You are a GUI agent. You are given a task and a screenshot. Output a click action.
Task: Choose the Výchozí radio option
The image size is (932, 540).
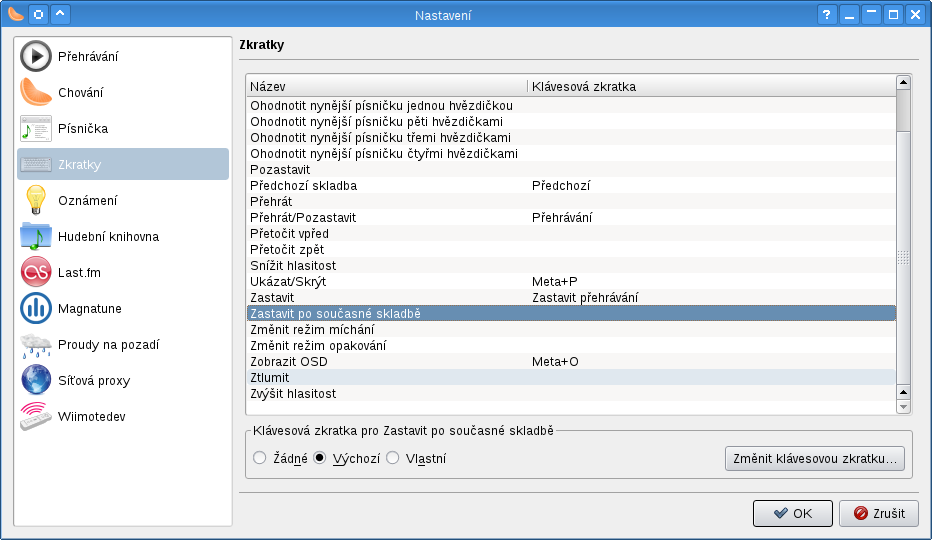[x=319, y=458]
